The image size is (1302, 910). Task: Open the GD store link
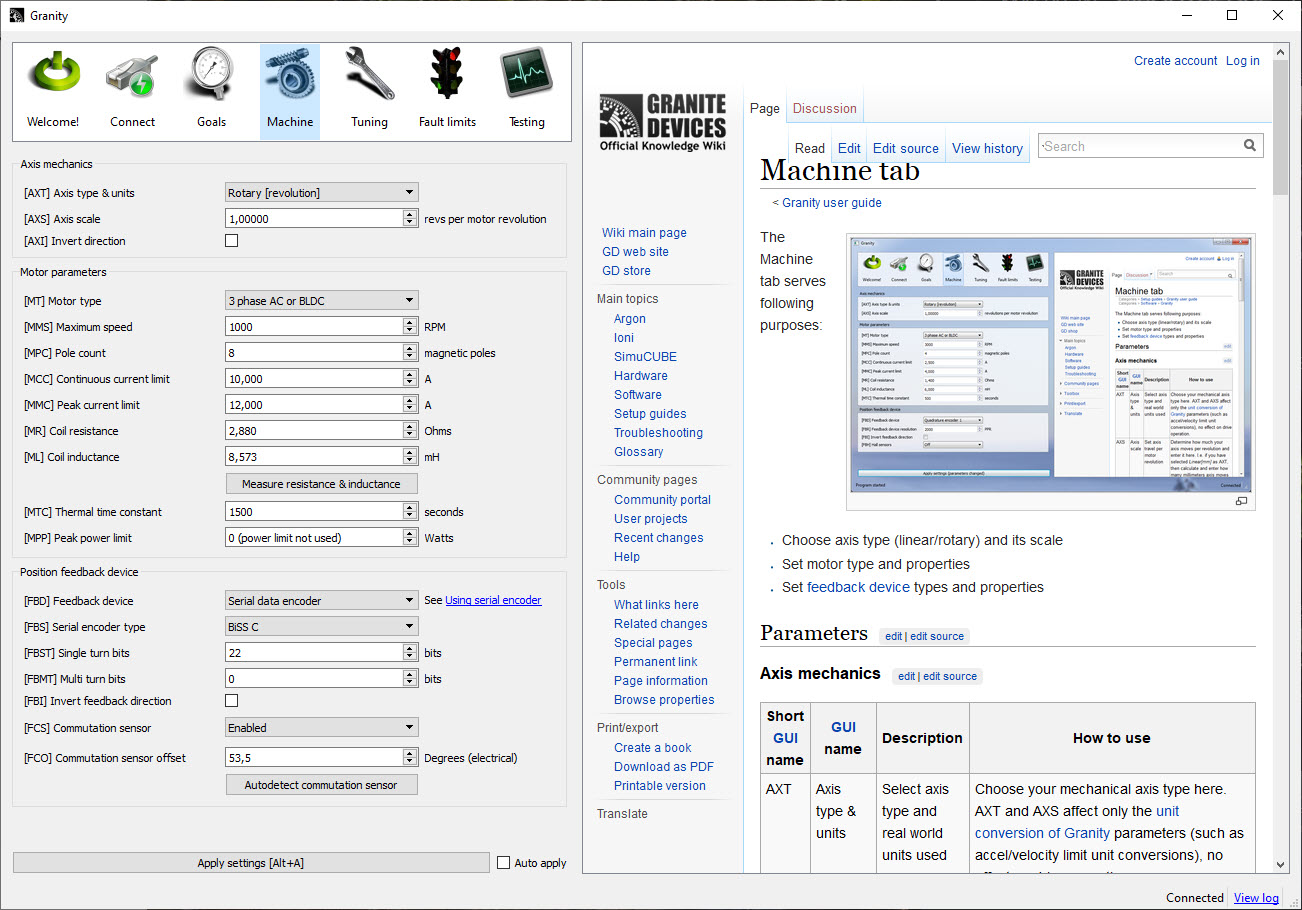coord(626,271)
